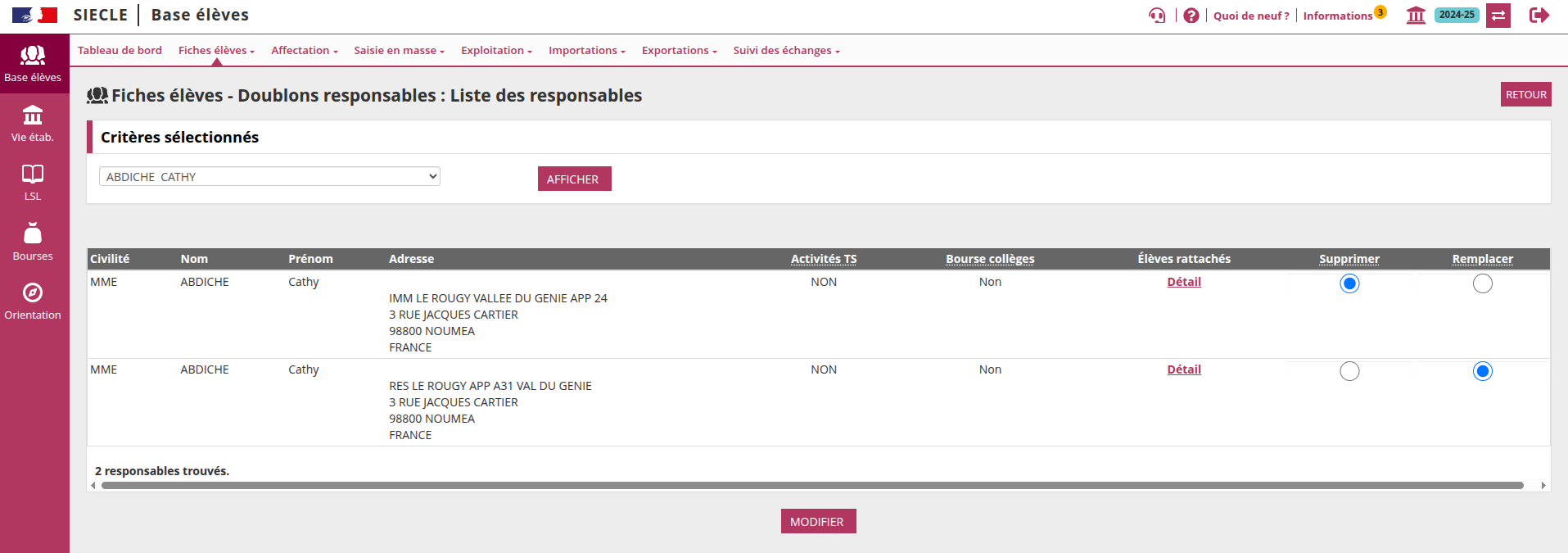Select Supprimer radio for first responsable row
This screenshot has height=553, width=1568.
coord(1349,283)
